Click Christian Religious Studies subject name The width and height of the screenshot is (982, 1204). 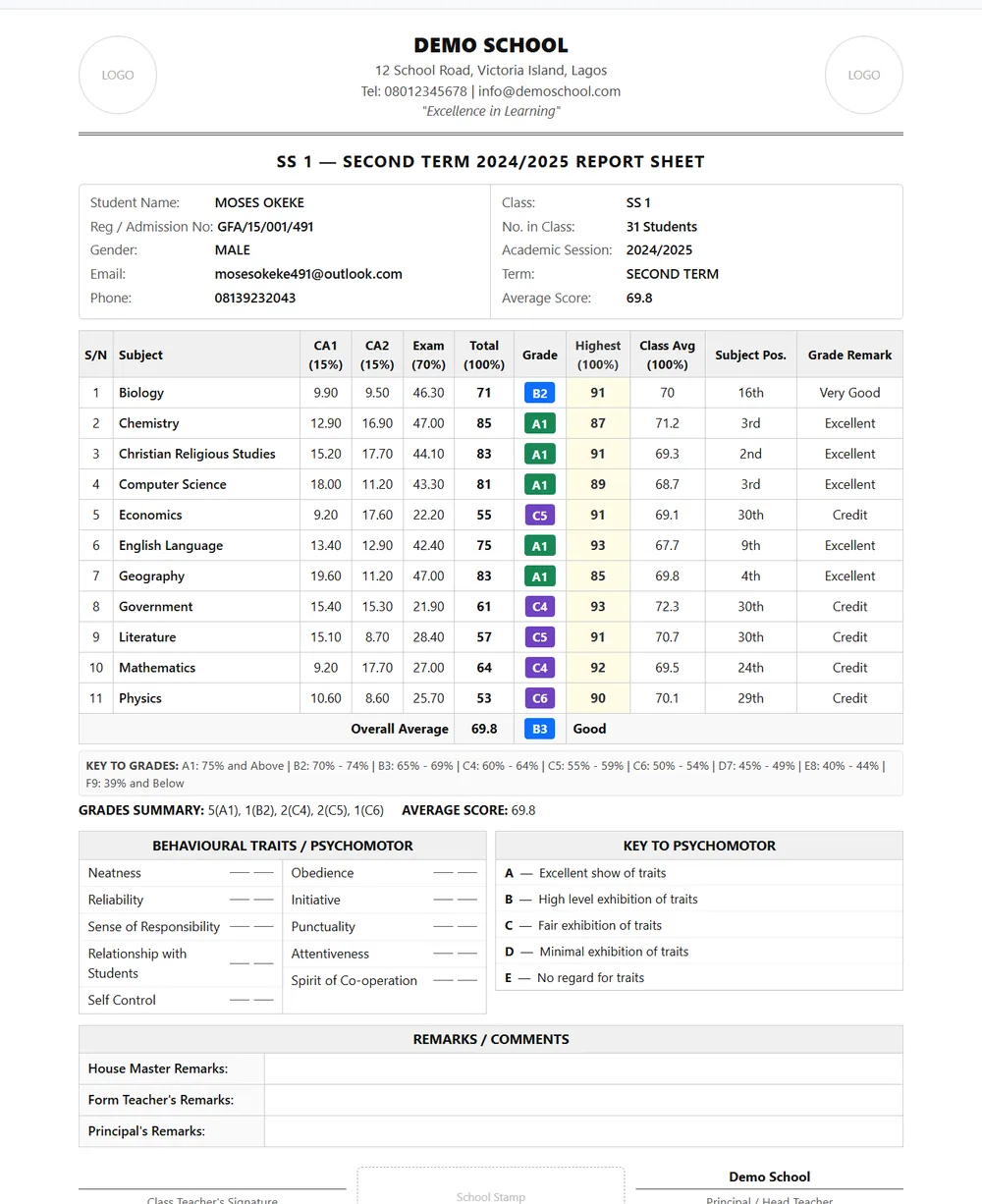(x=197, y=454)
